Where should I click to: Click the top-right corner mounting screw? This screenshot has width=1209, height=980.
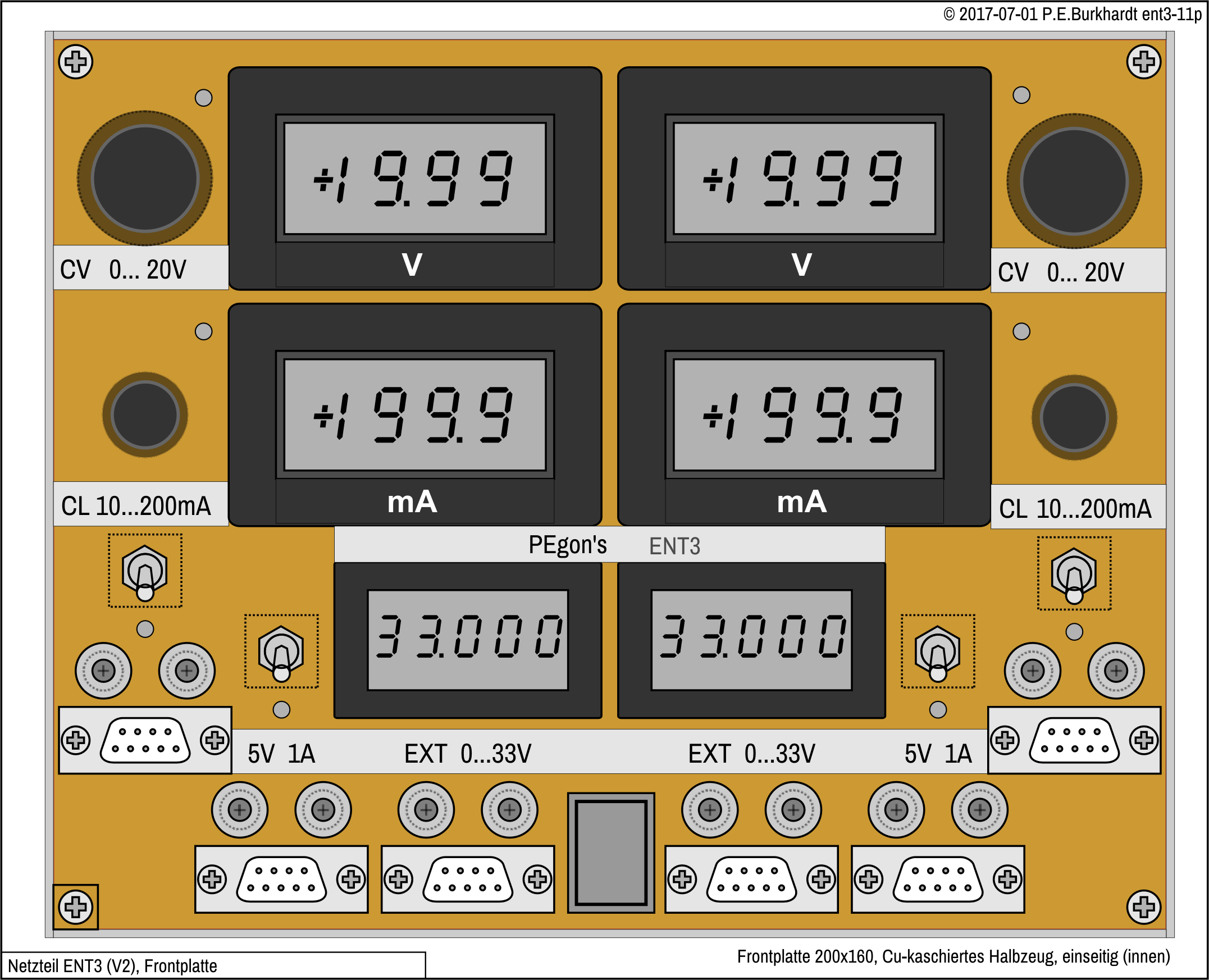pos(1143,62)
